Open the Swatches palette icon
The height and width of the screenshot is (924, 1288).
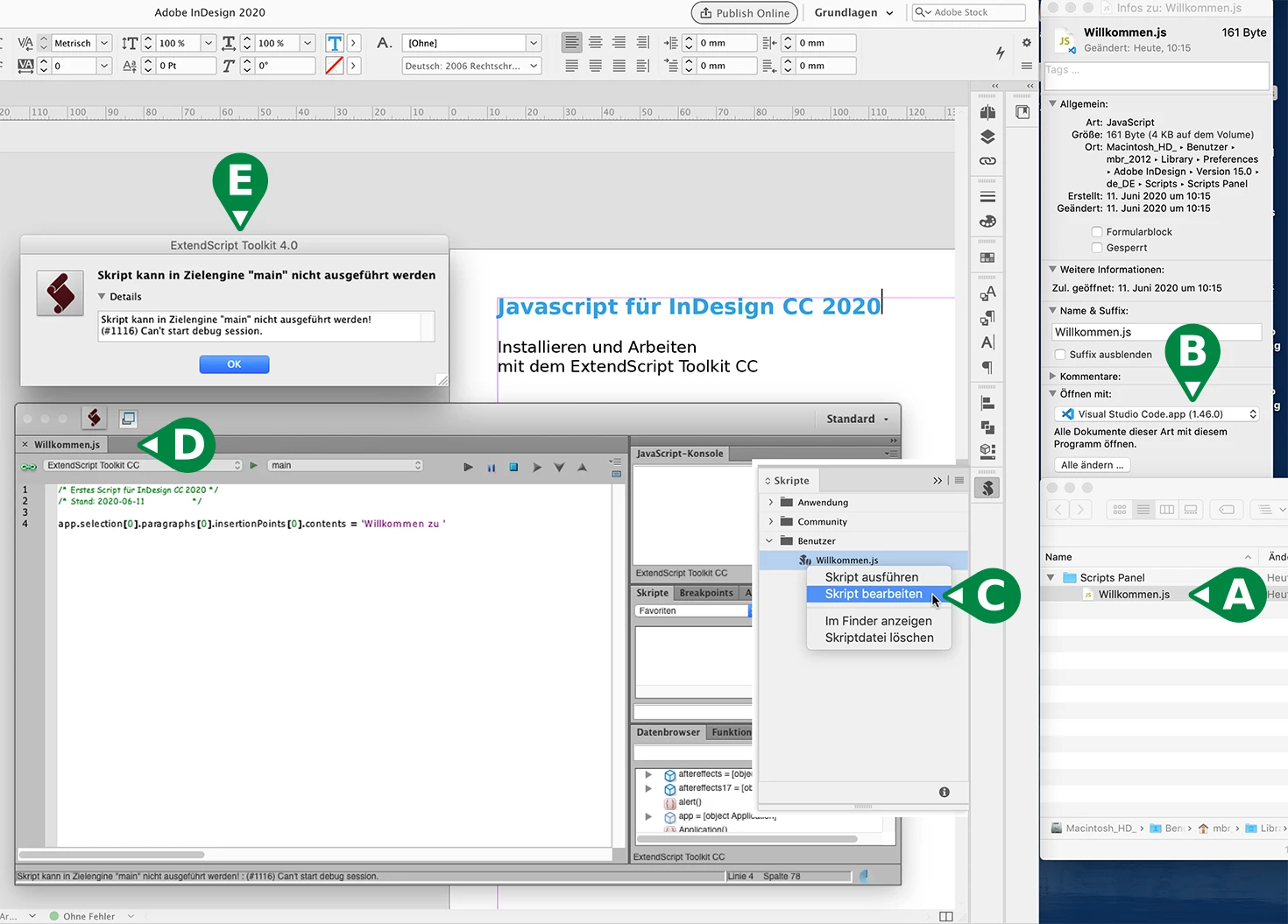[987, 257]
